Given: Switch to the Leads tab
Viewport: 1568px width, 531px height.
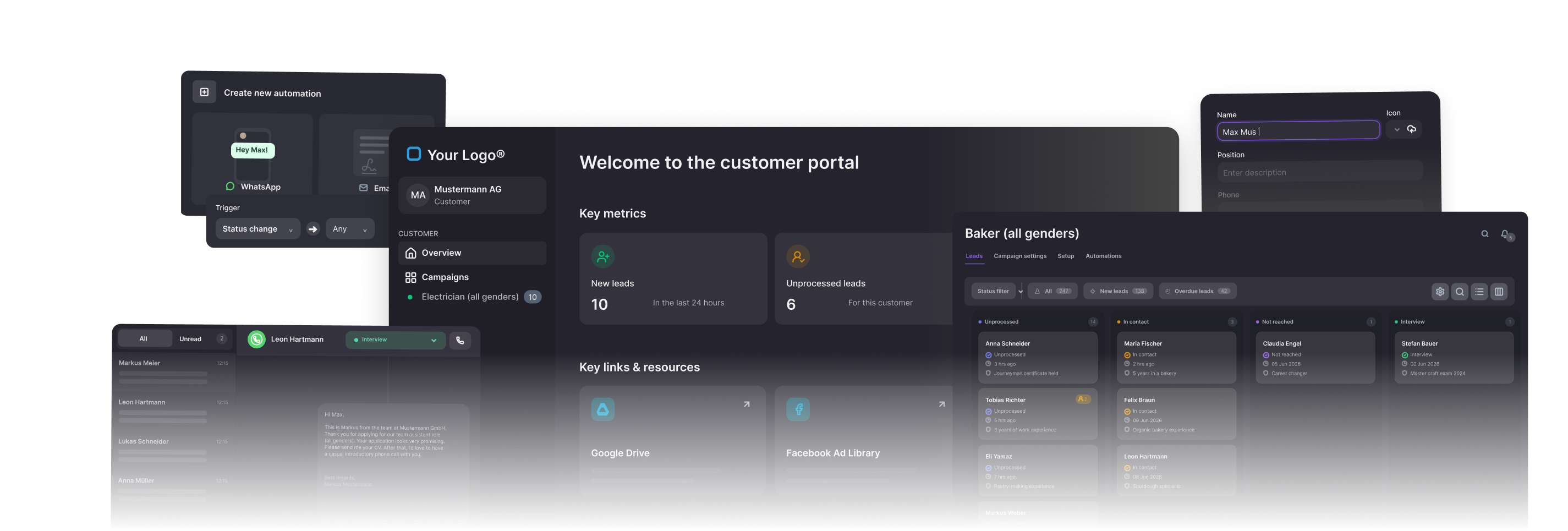Looking at the screenshot, I should [x=973, y=256].
